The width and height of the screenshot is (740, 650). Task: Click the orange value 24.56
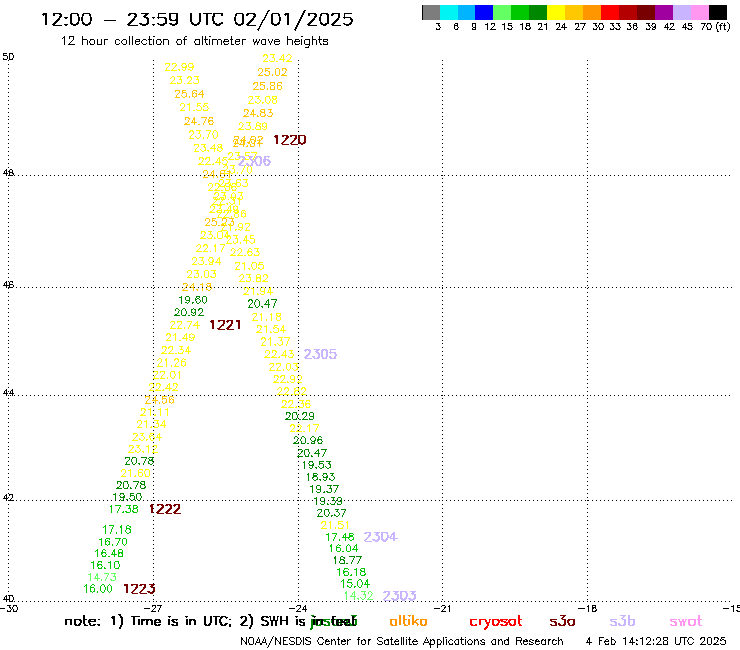pyautogui.click(x=159, y=400)
